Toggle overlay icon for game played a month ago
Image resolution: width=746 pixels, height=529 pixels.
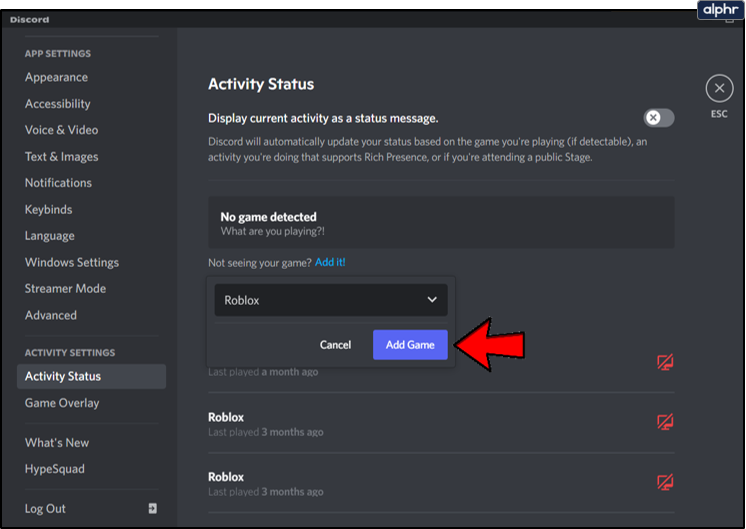tap(664, 362)
